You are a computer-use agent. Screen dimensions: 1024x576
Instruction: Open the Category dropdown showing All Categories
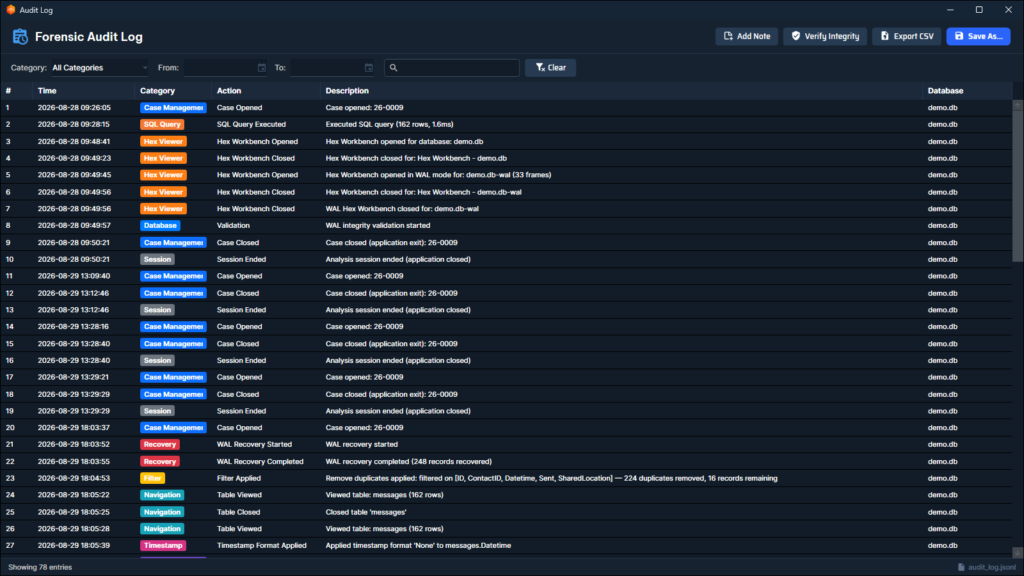point(99,68)
